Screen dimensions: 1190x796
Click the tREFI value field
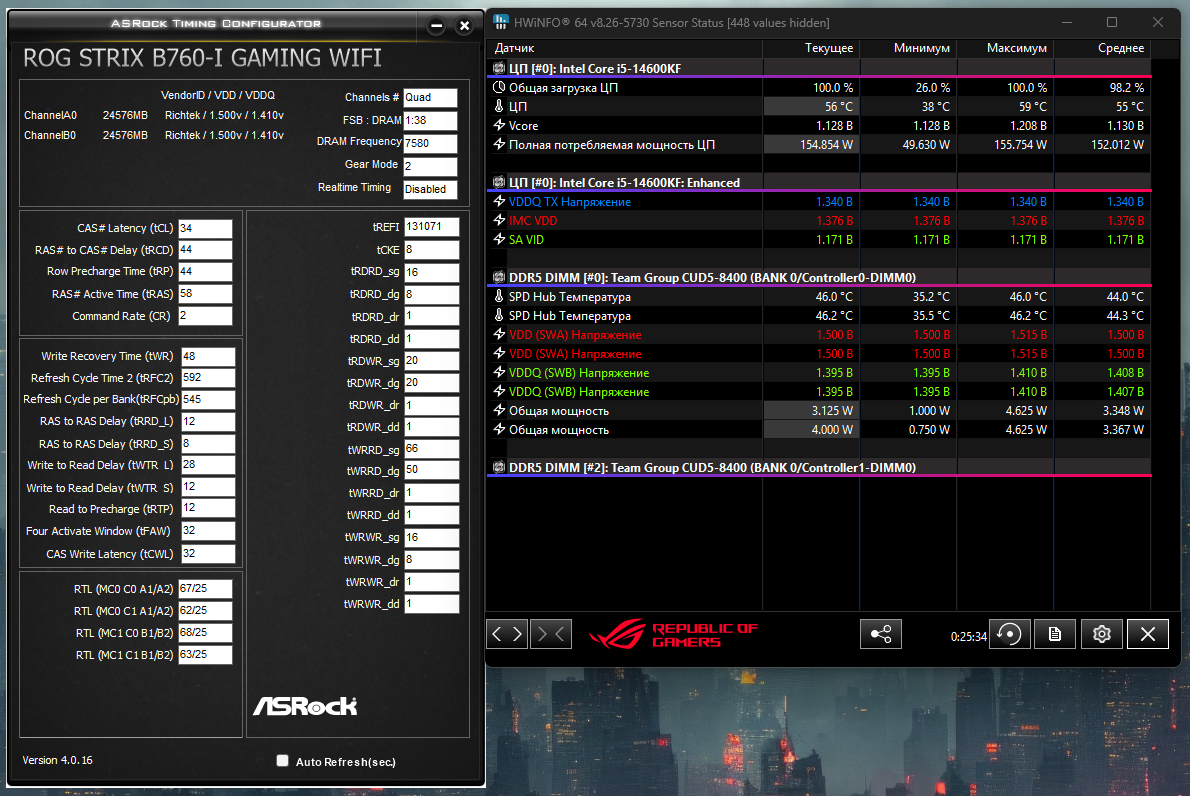coord(431,227)
